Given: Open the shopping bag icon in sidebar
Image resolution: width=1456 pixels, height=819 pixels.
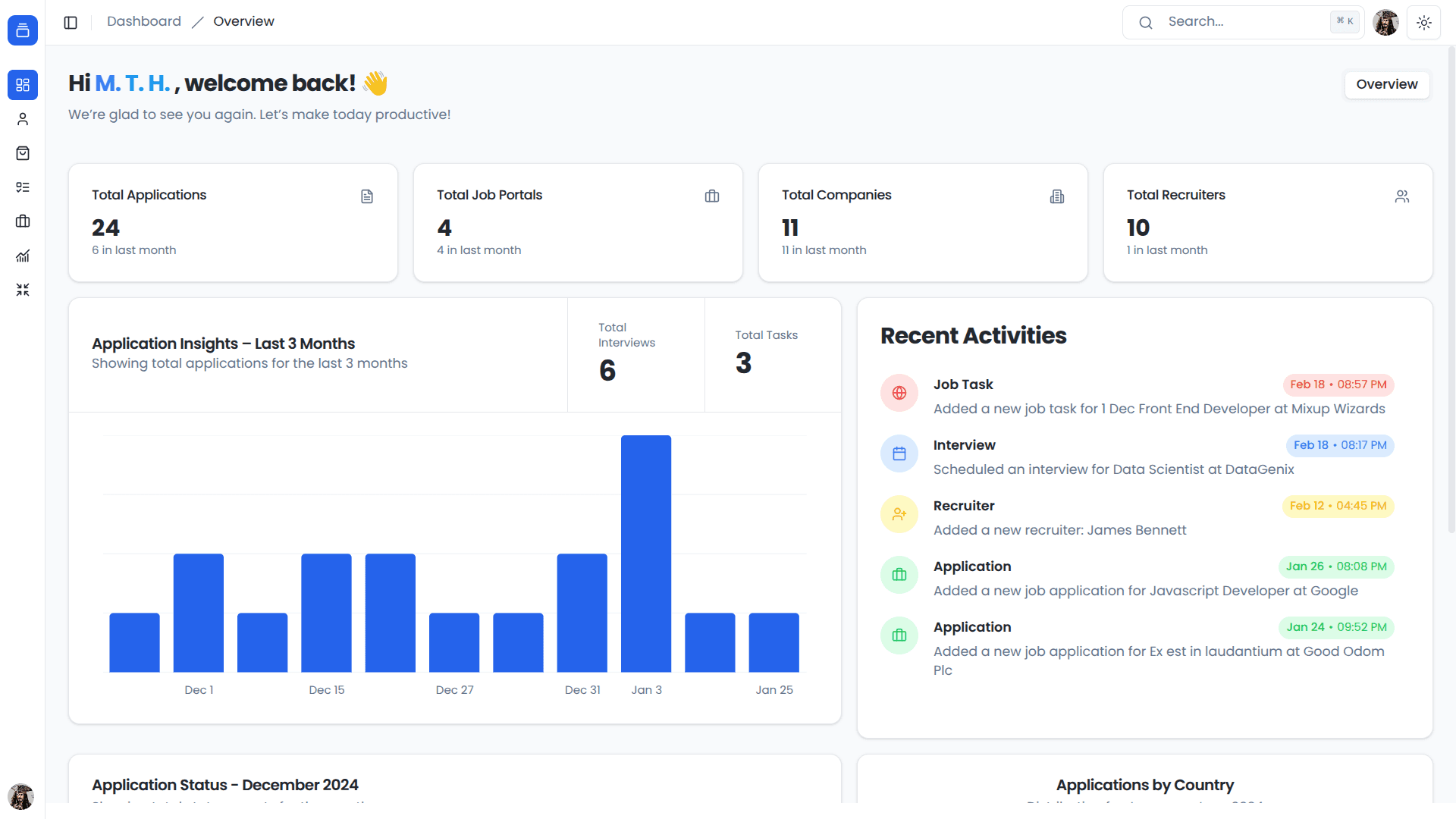Looking at the screenshot, I should [23, 153].
